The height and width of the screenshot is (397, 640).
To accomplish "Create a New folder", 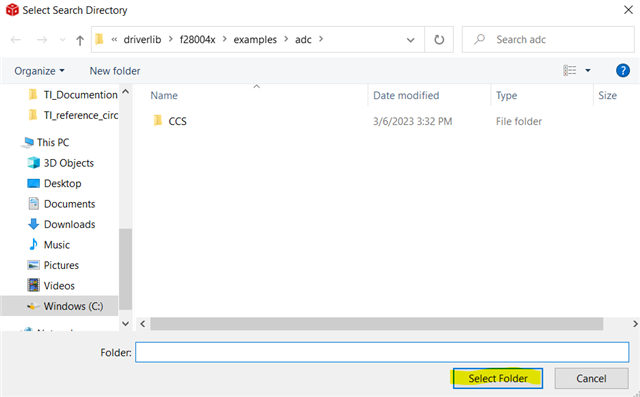I will (x=115, y=71).
